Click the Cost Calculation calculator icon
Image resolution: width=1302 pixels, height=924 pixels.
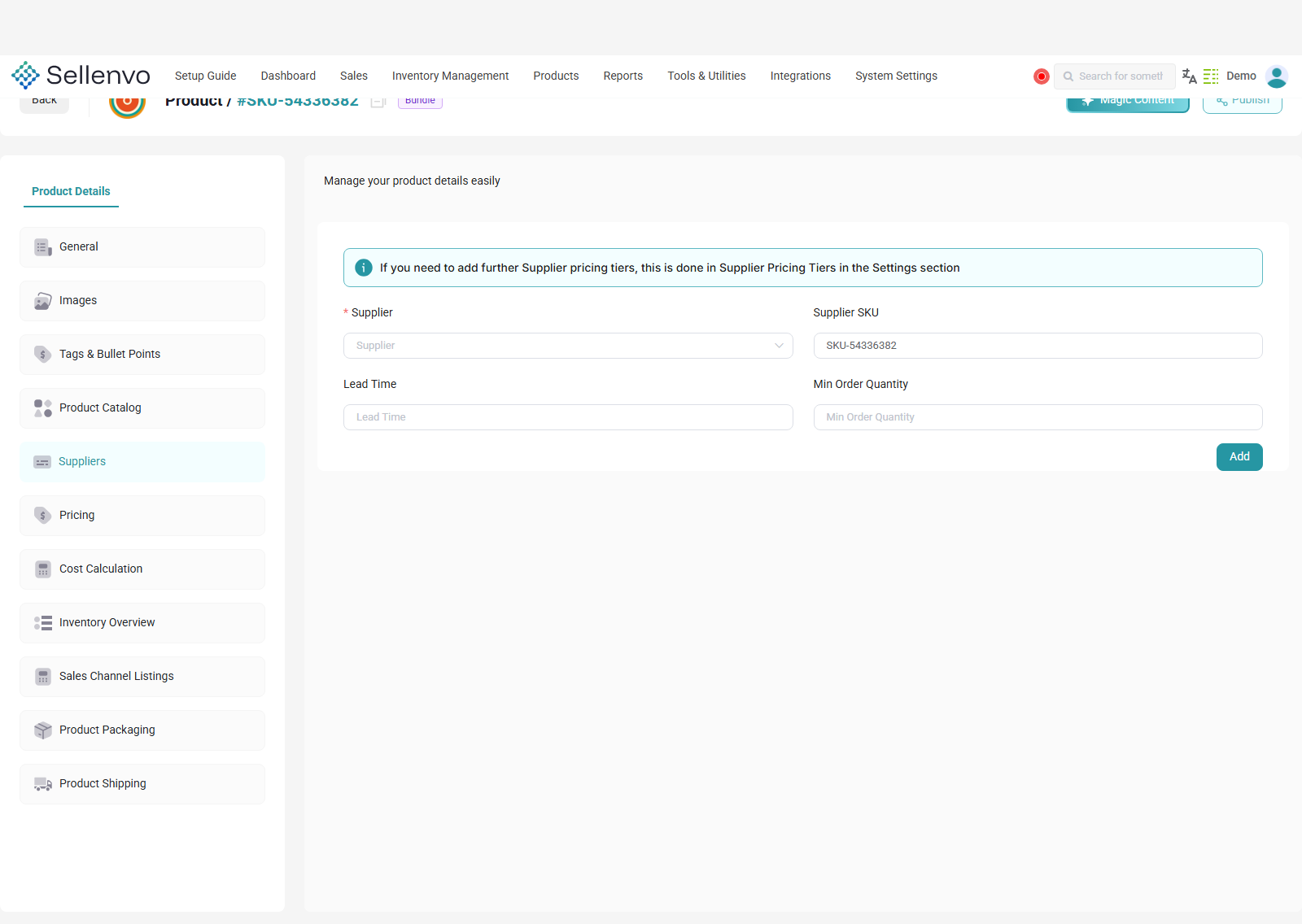[43, 569]
